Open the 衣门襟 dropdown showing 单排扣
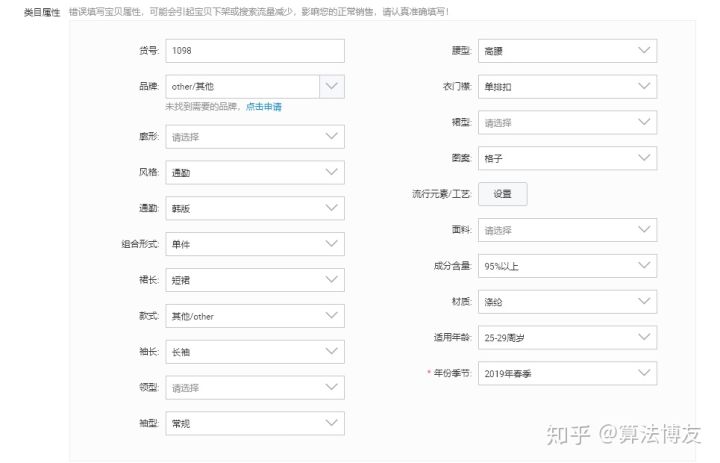 (567, 87)
